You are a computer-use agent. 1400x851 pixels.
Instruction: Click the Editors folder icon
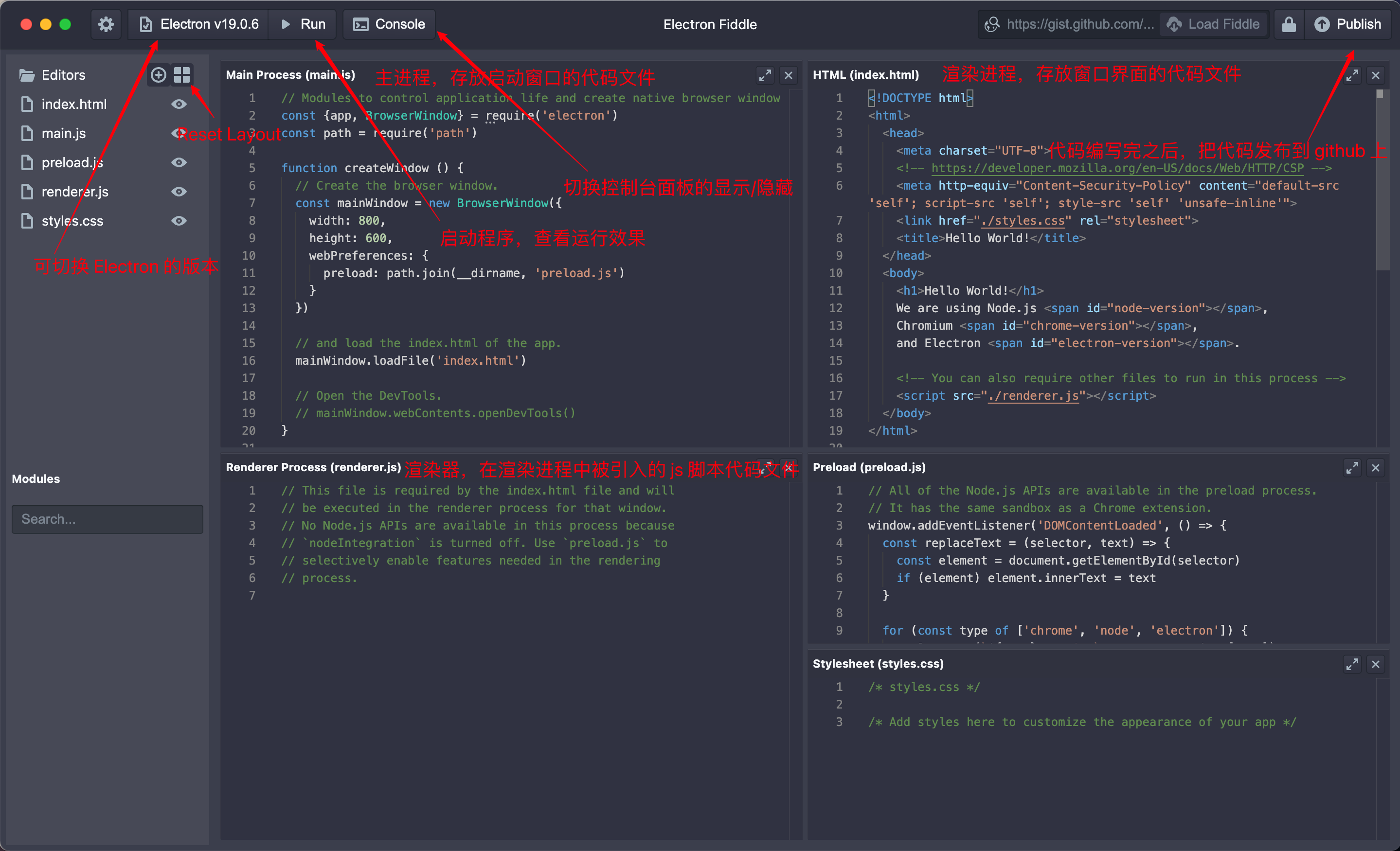pyautogui.click(x=26, y=75)
